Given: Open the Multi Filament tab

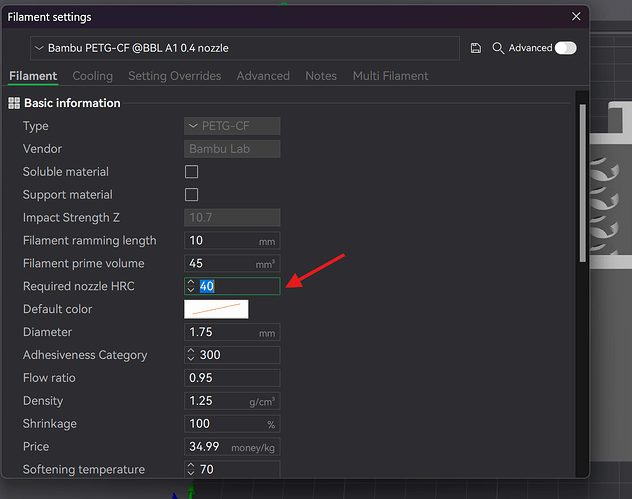Looking at the screenshot, I should 391,76.
